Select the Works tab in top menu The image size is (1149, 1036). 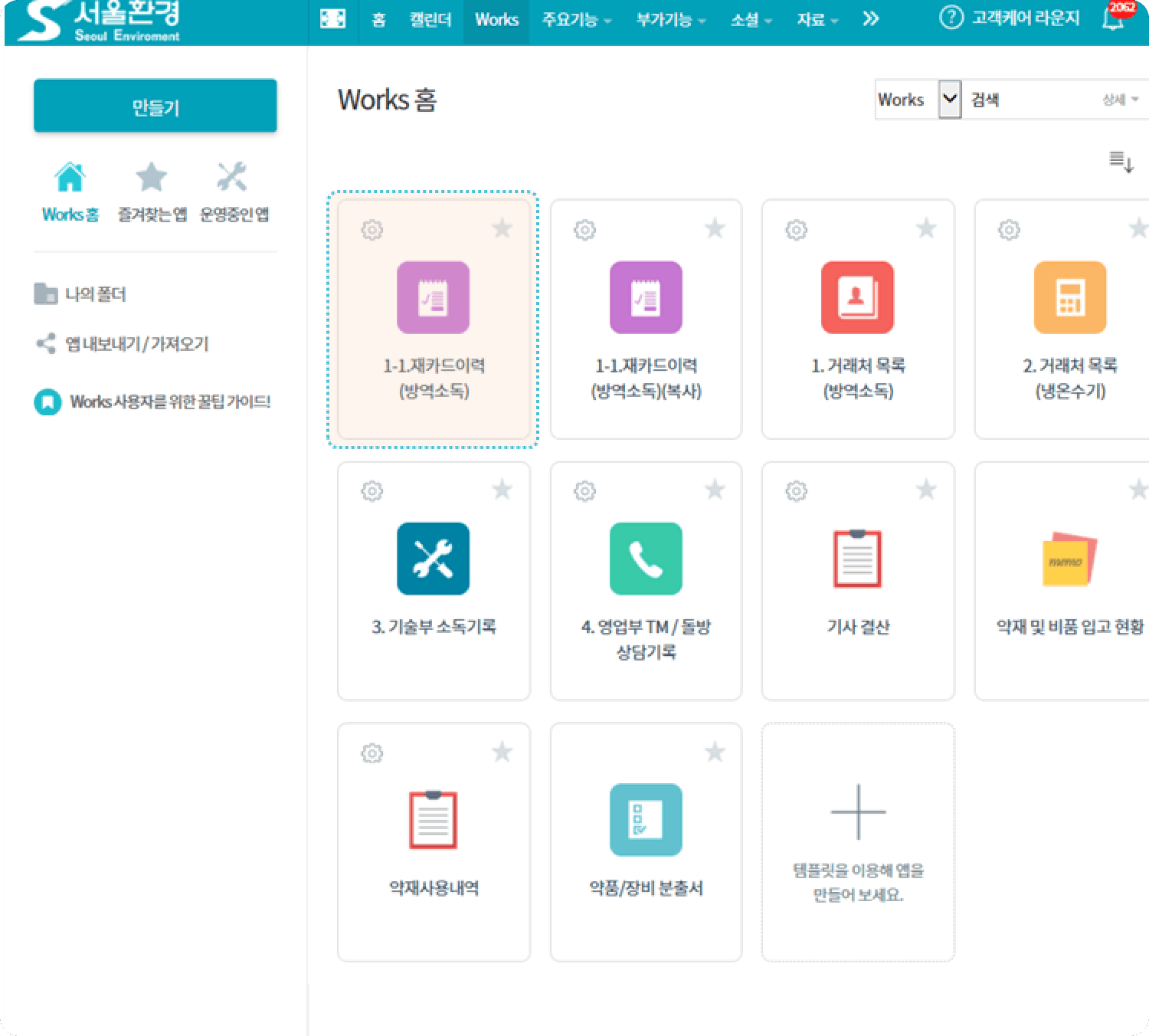[496, 19]
